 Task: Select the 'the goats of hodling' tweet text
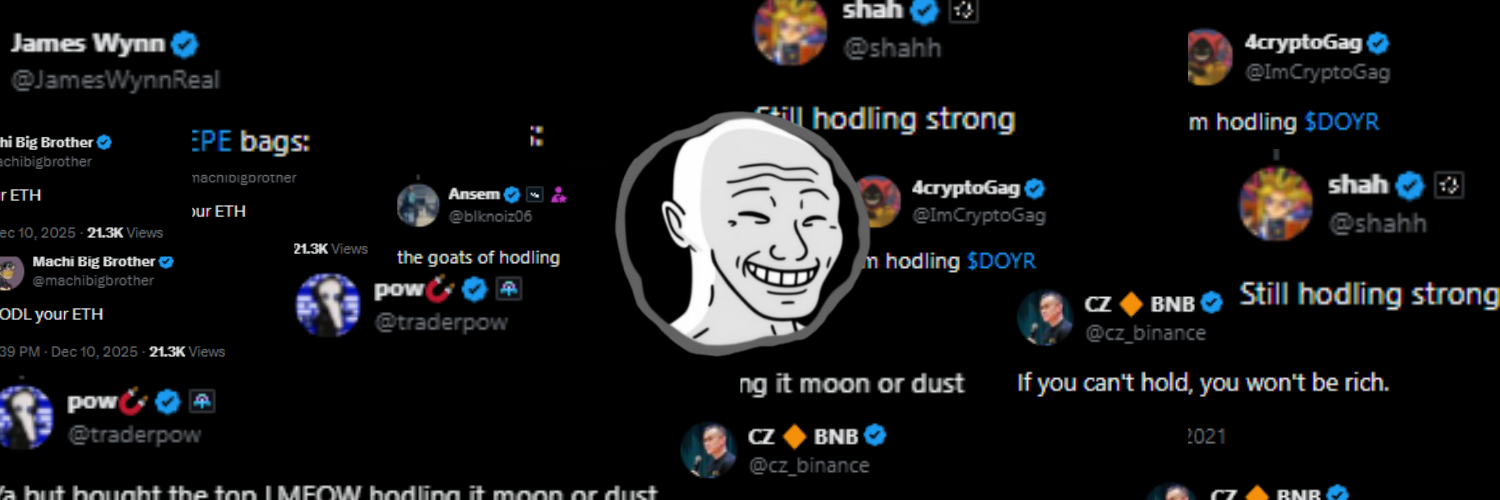pyautogui.click(x=478, y=258)
